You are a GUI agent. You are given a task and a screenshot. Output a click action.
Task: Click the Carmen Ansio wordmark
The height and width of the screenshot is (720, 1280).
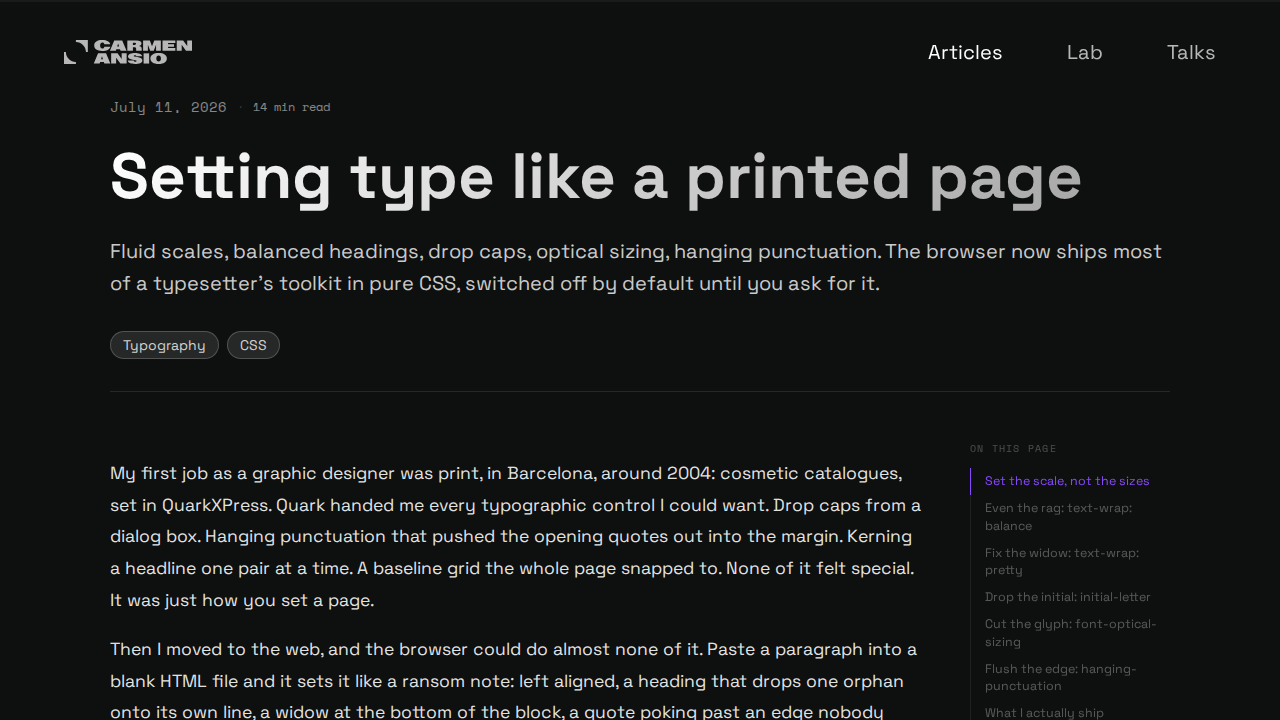point(143,52)
